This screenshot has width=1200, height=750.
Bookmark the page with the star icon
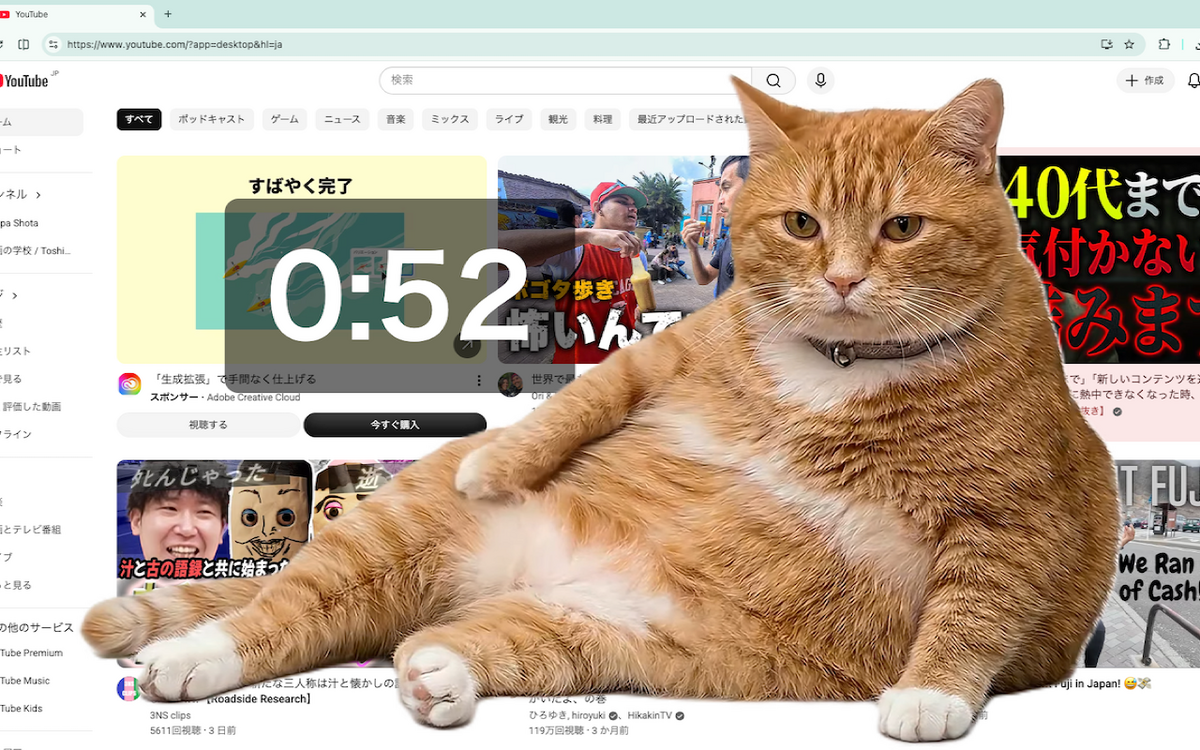(1131, 44)
